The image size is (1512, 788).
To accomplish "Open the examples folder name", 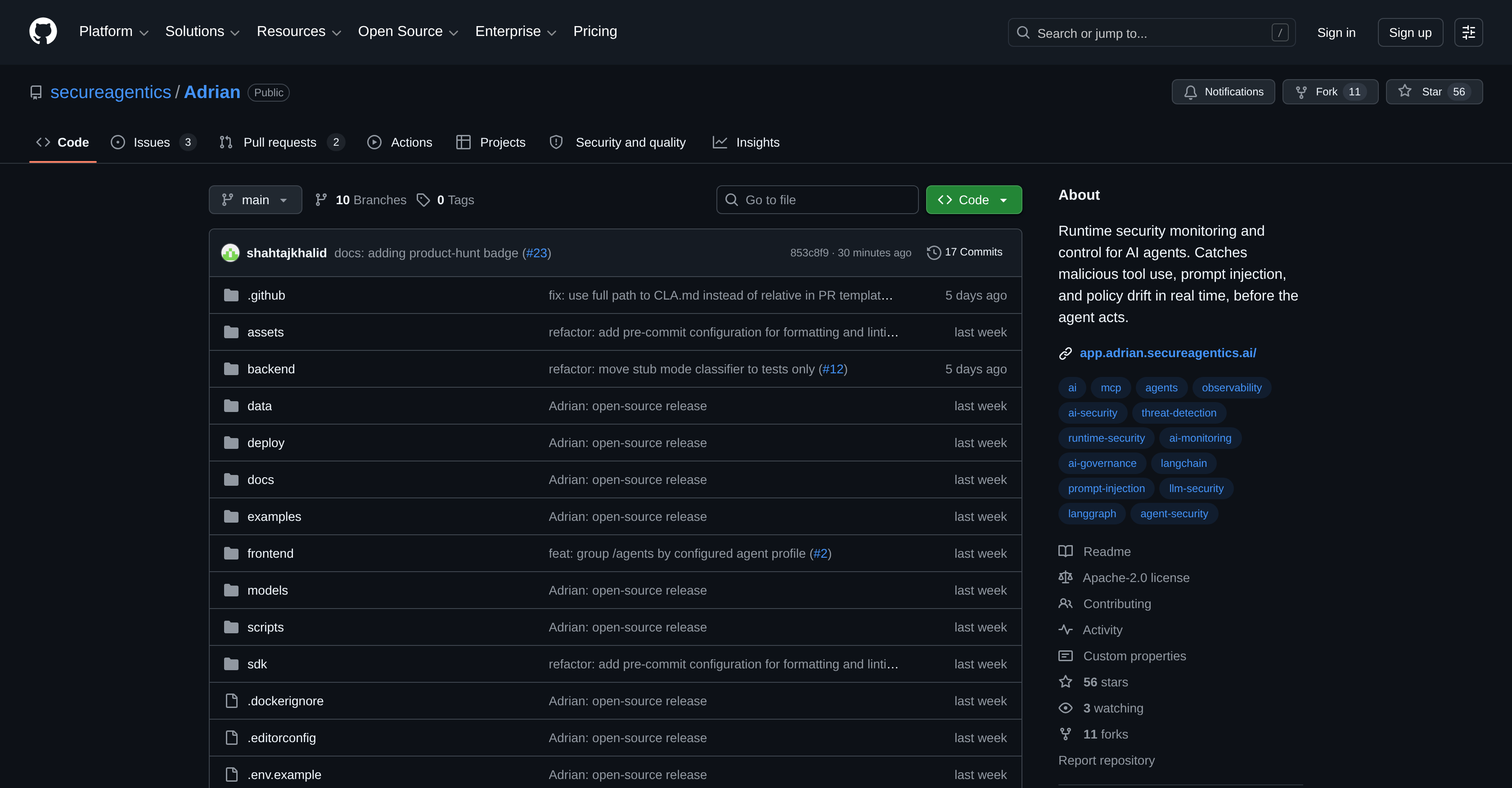I will tap(274, 517).
